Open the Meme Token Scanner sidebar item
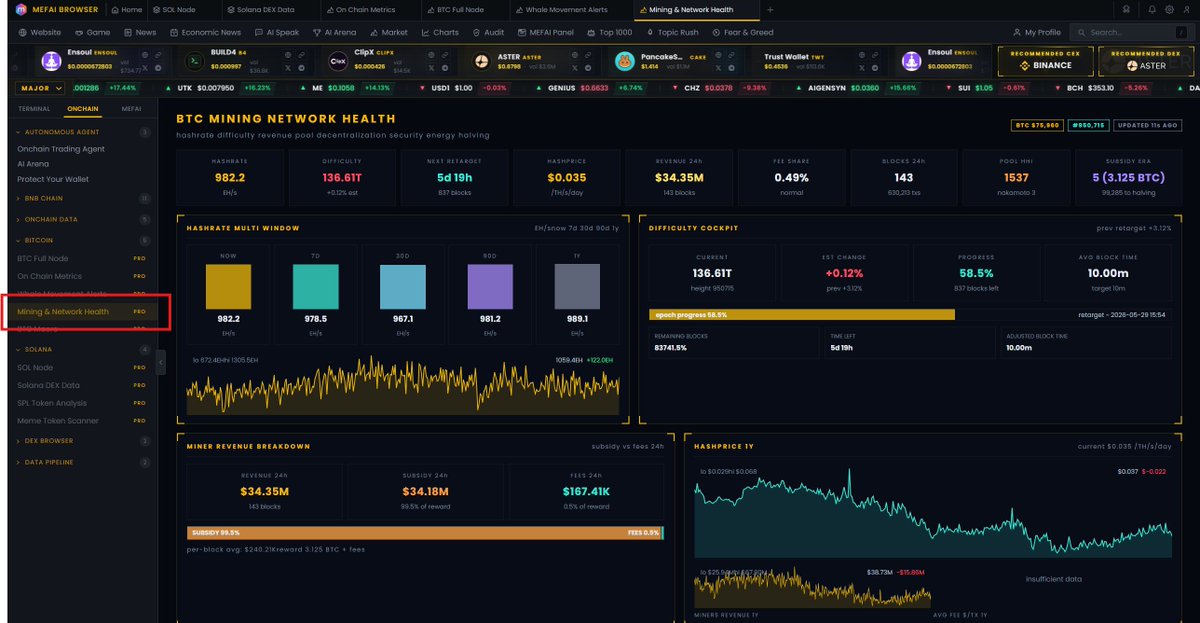Viewport: 1200px width, 623px height. point(82,421)
